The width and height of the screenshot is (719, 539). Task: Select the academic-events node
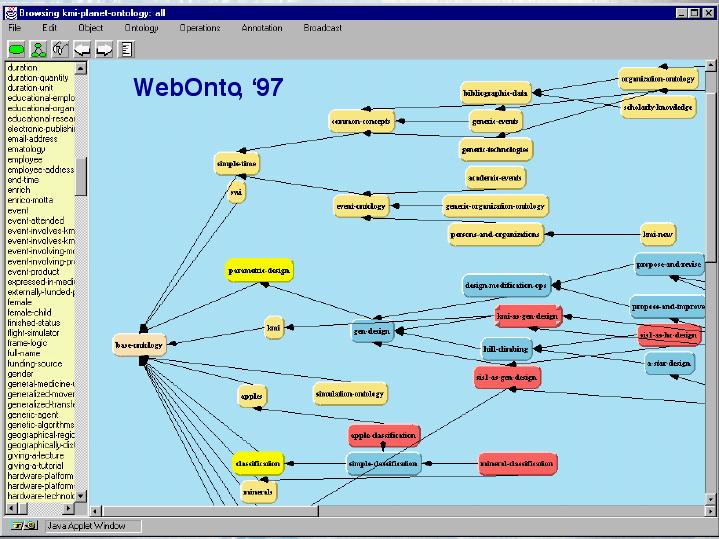coord(495,178)
